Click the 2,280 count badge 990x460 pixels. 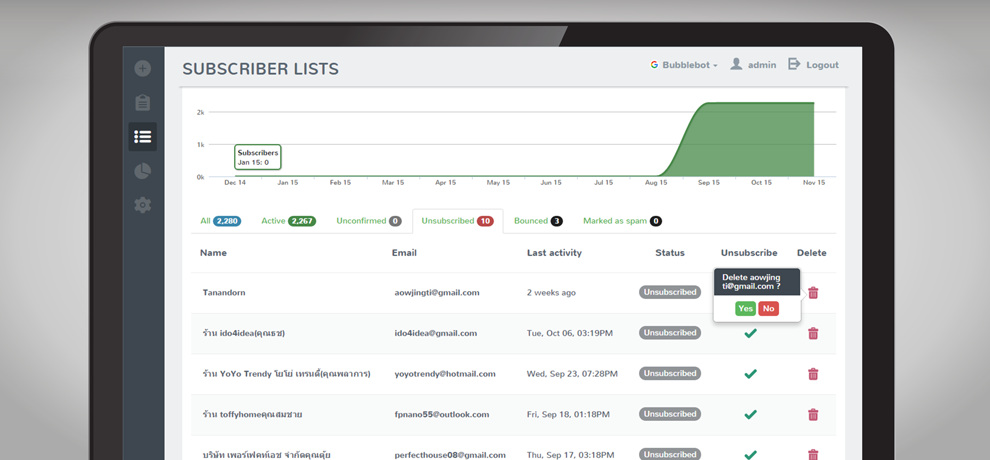(227, 221)
